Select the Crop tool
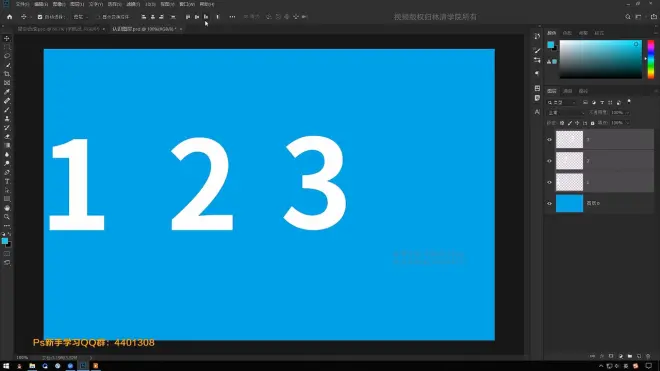Screen dimensions: 660x371 (7, 74)
